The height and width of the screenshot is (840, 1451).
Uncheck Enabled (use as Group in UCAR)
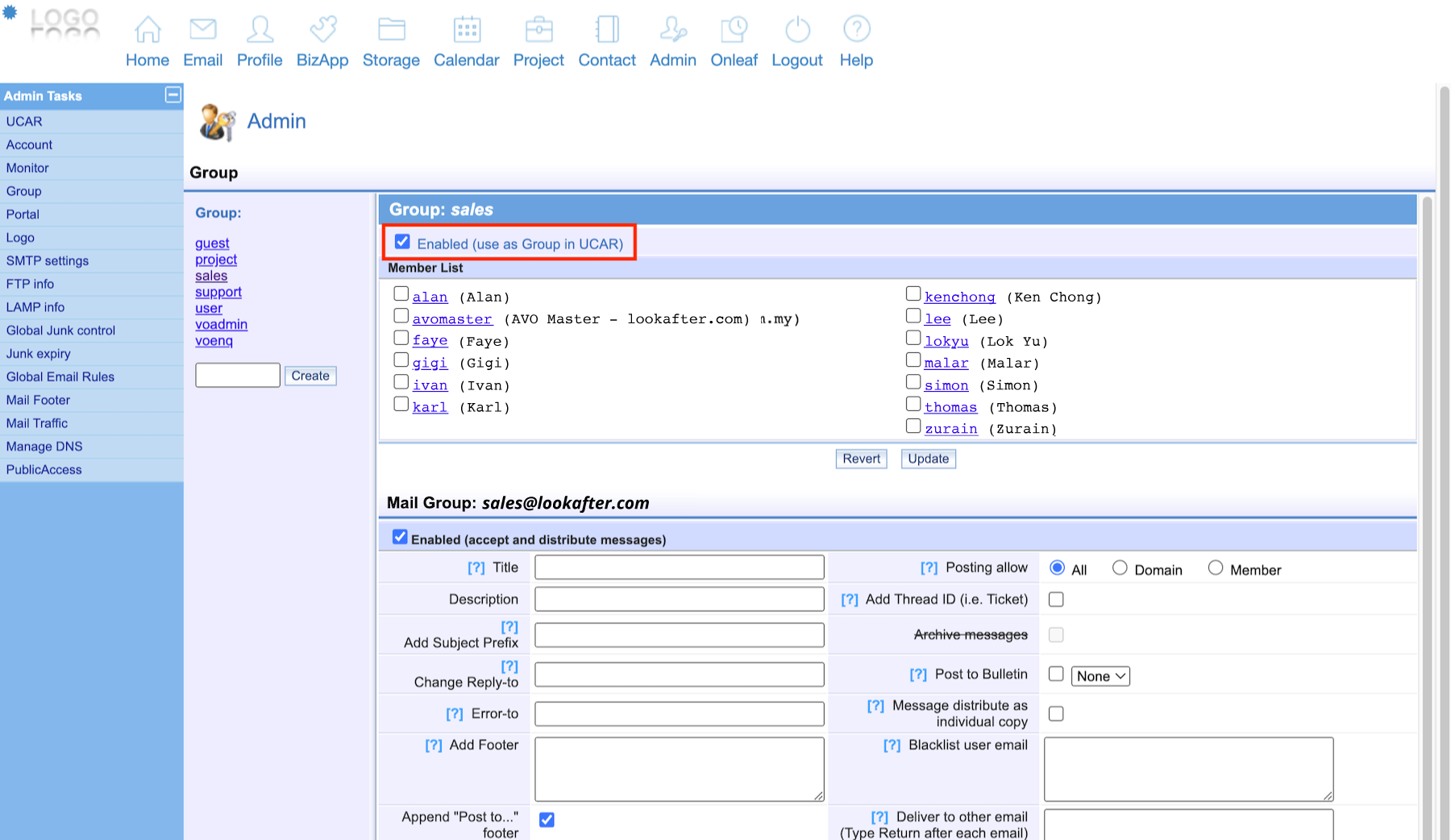click(402, 242)
